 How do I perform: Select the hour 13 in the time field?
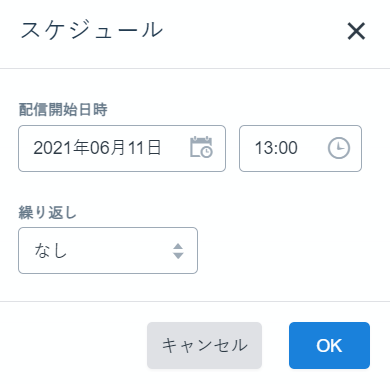tap(263, 148)
